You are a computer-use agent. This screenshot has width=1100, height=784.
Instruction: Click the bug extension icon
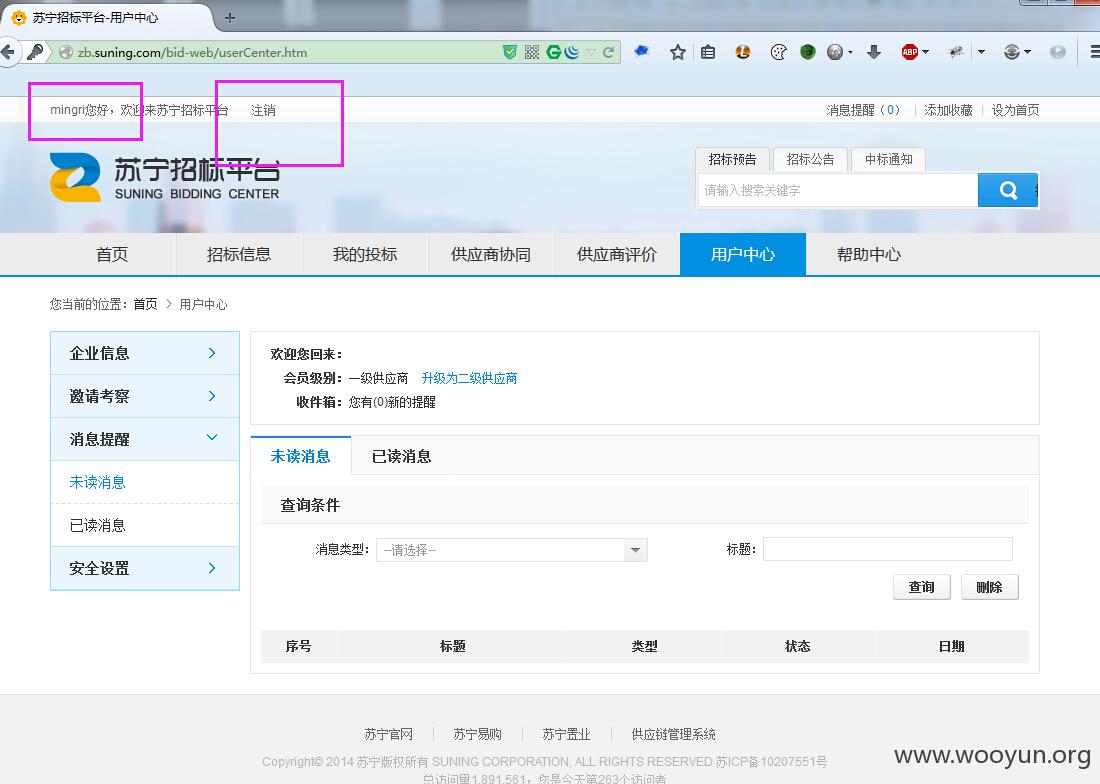(x=955, y=52)
